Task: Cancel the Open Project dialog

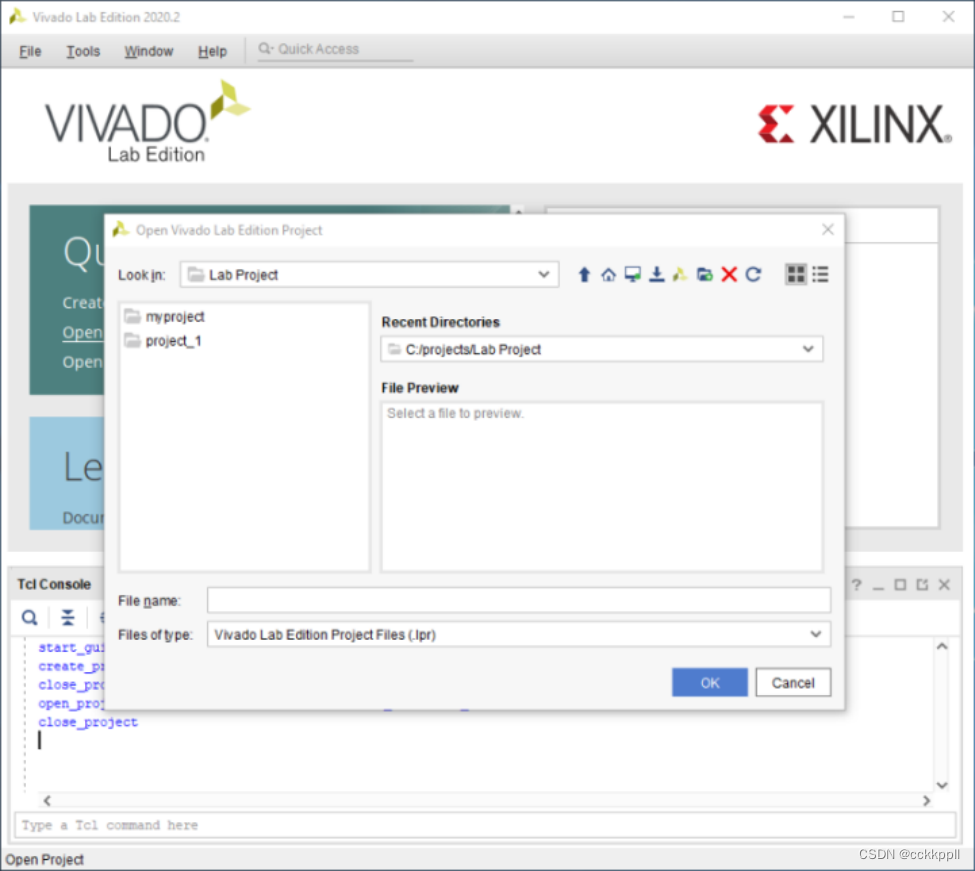Action: 793,683
